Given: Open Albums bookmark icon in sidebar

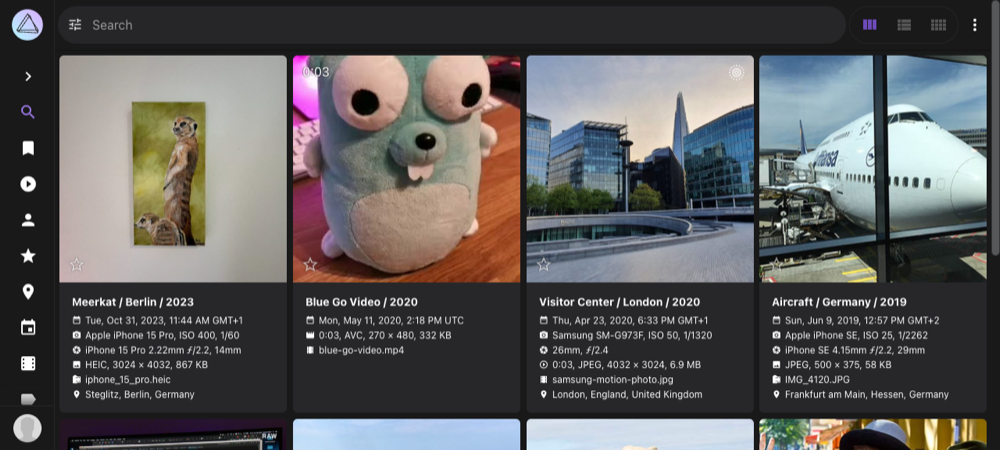Looking at the screenshot, I should pyautogui.click(x=27, y=148).
